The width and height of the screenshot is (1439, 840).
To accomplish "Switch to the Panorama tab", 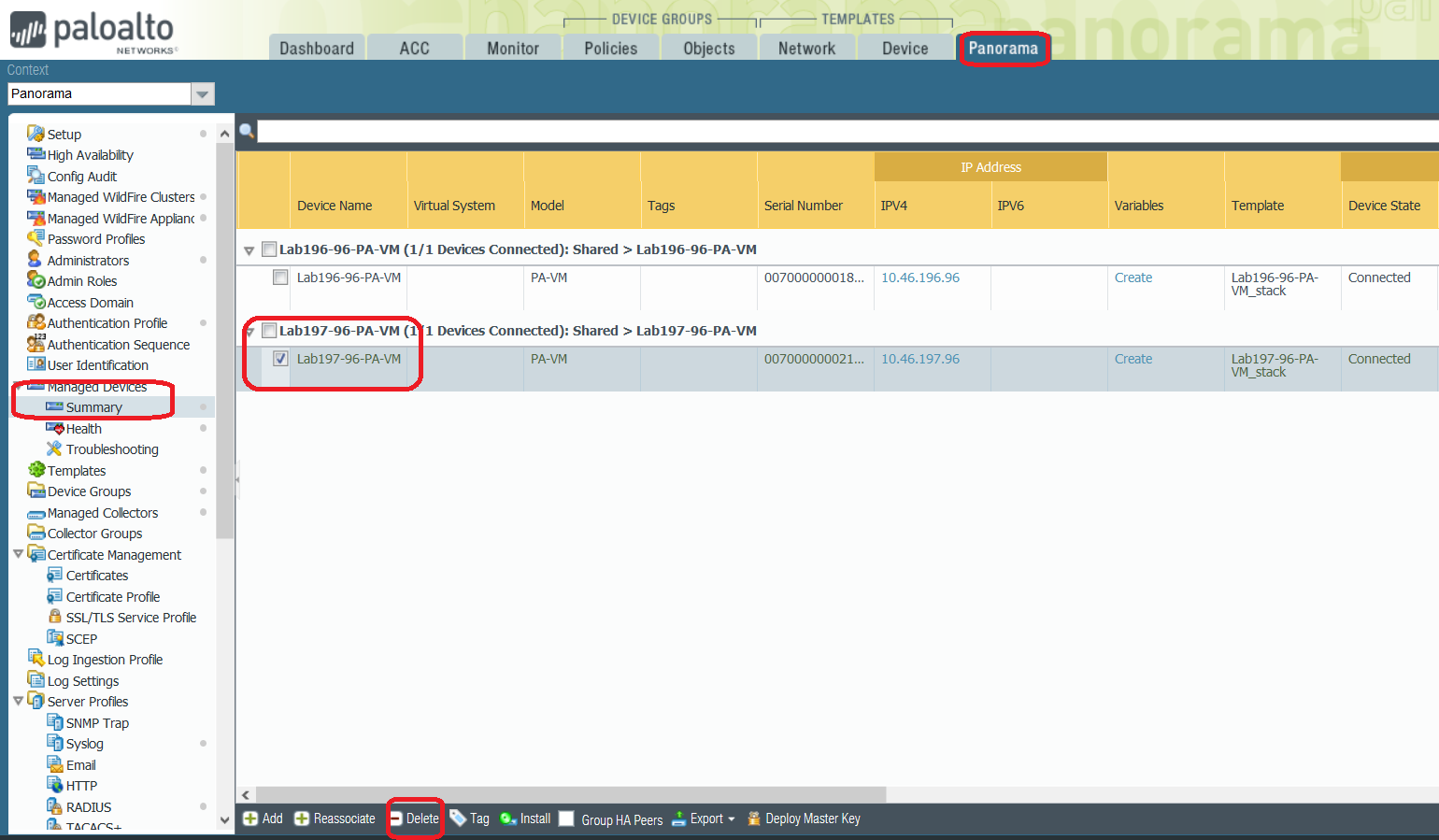I will click(1004, 49).
